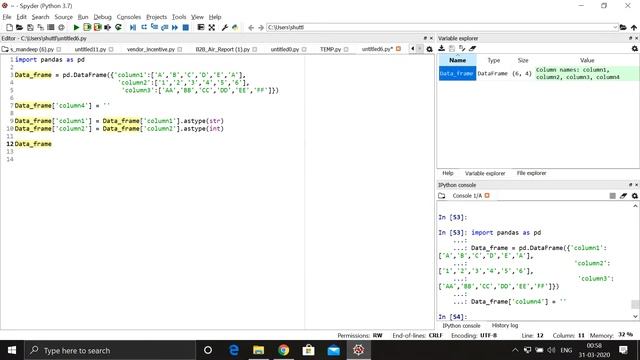640x360 pixels.
Task: Run the file with the green play icon
Action: 76,27
